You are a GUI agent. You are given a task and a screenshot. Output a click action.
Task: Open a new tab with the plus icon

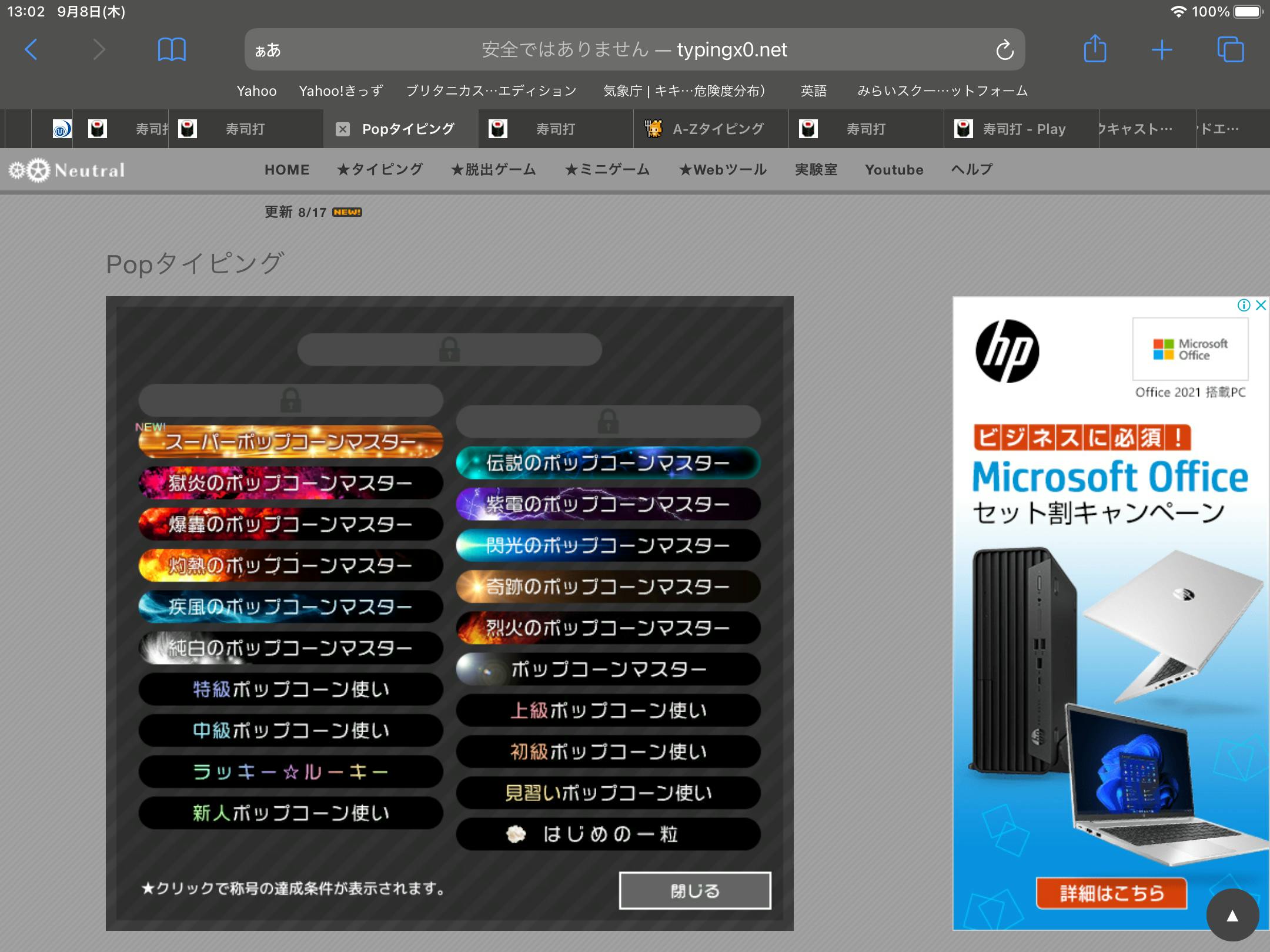[1162, 50]
